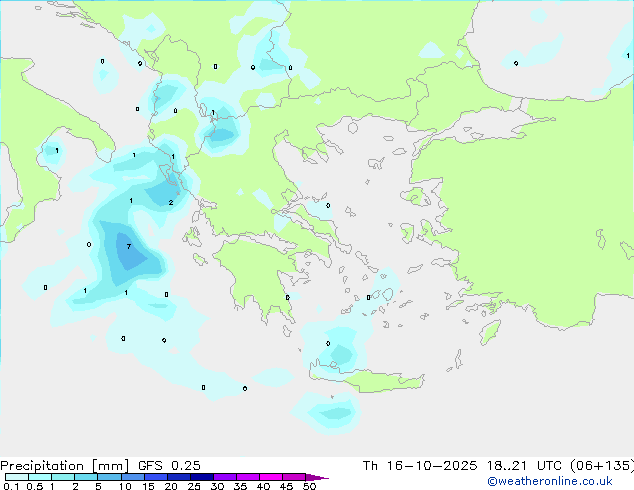The image size is (634, 490).
Task: Click the 'Th 16-10-2025' date text
Action: click(420, 466)
